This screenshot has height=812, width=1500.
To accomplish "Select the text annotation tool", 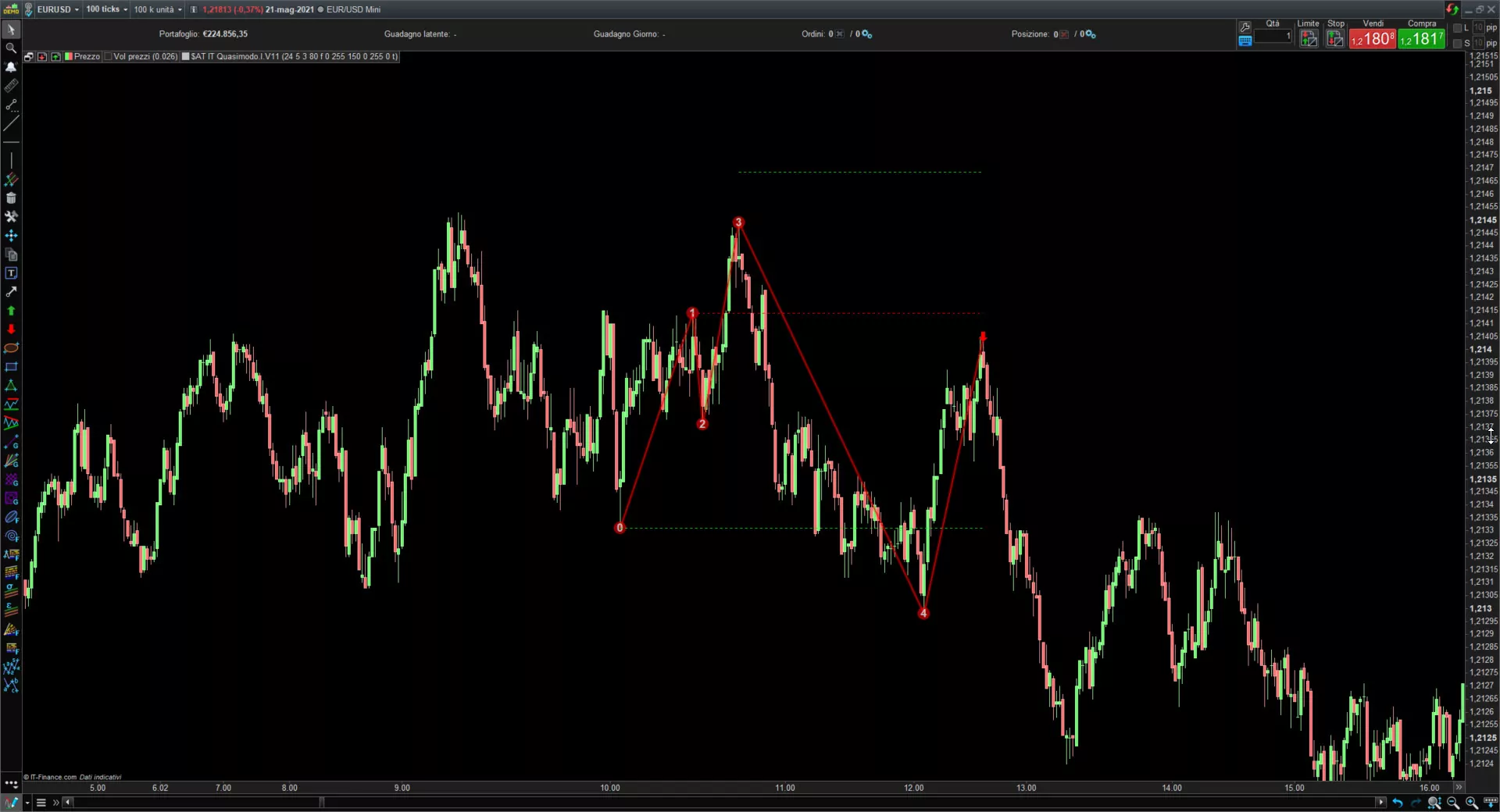I will pos(11,273).
